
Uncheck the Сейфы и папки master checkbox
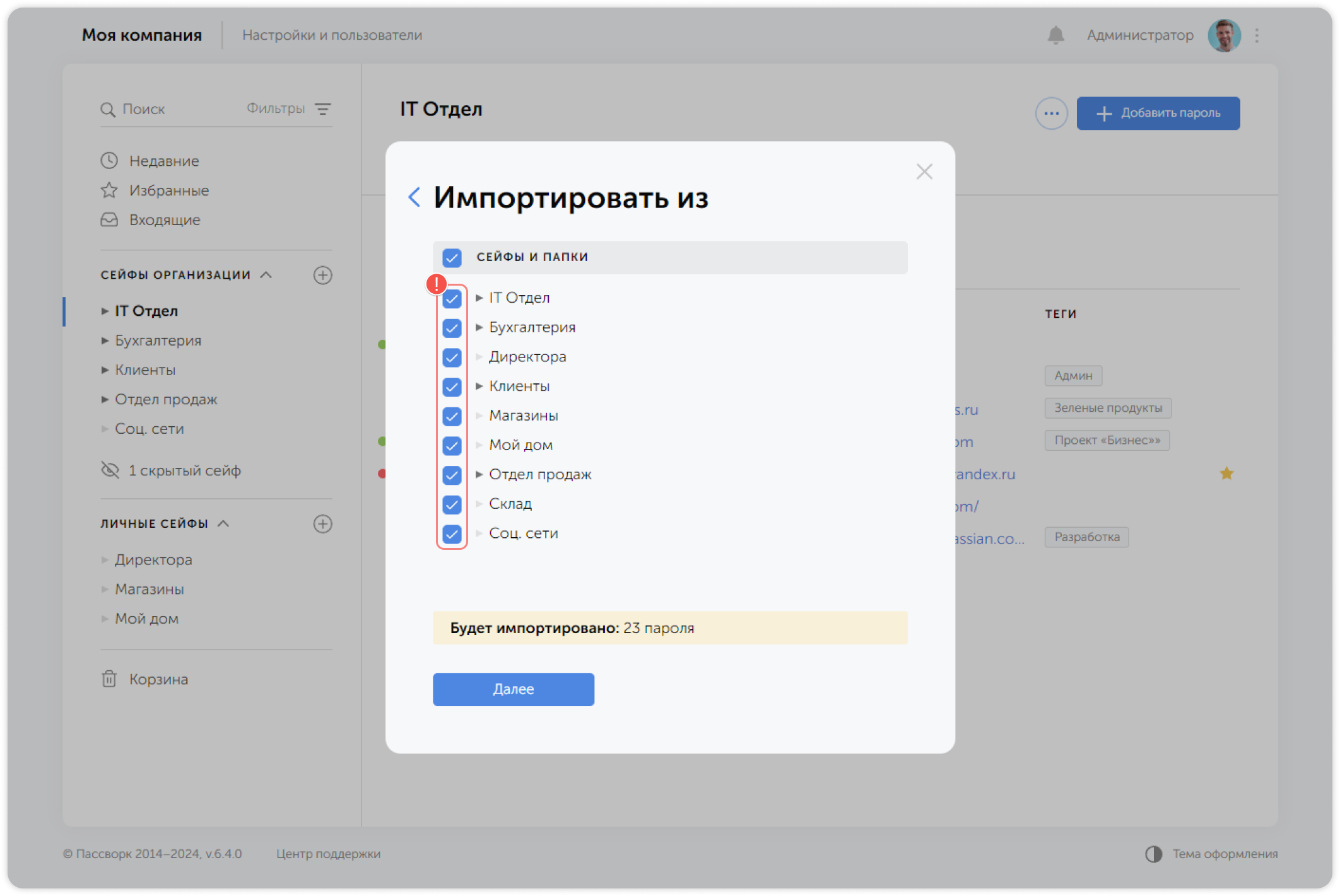(x=452, y=257)
